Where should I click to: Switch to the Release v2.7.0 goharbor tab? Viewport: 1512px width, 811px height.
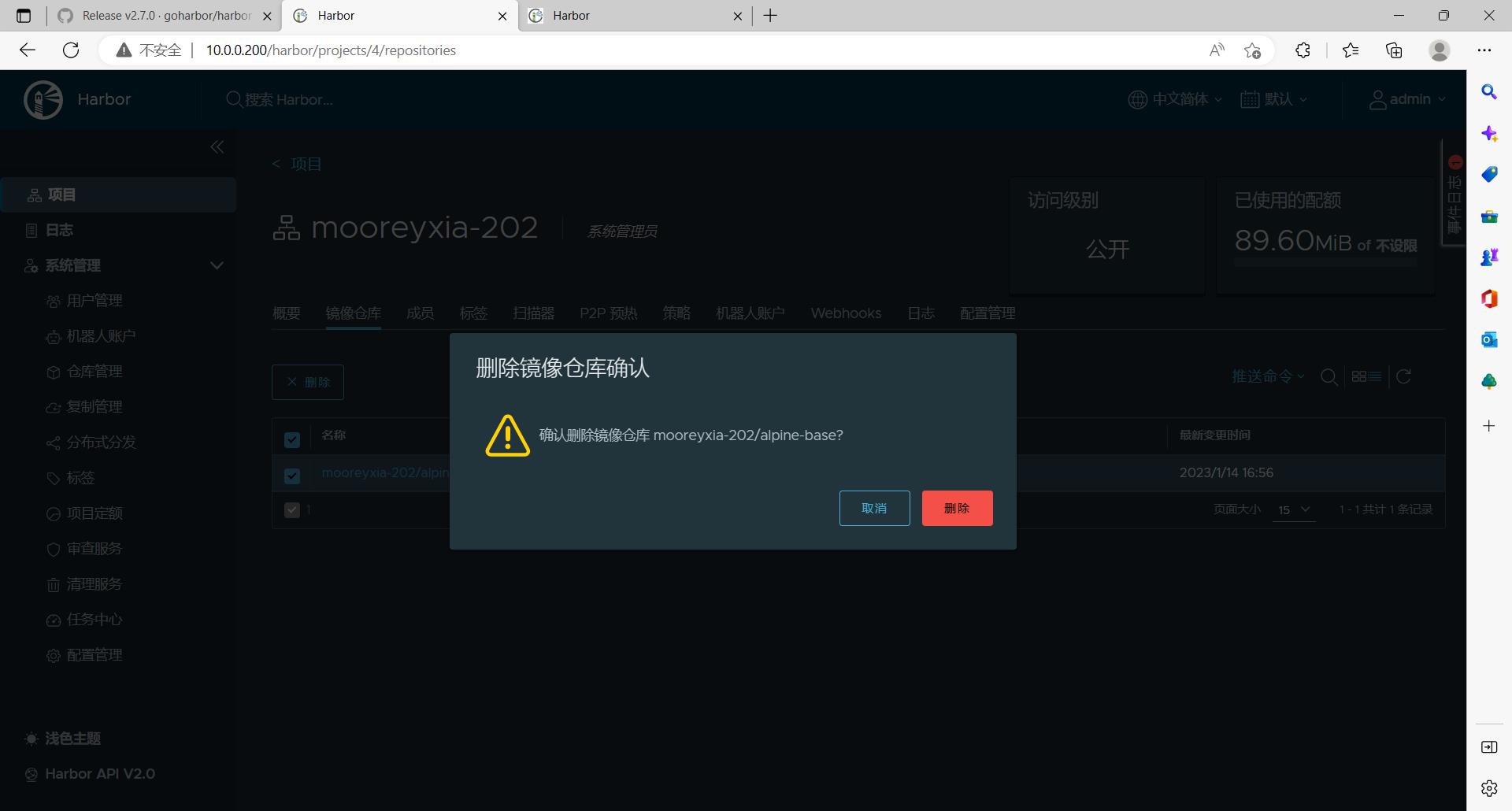click(163, 16)
